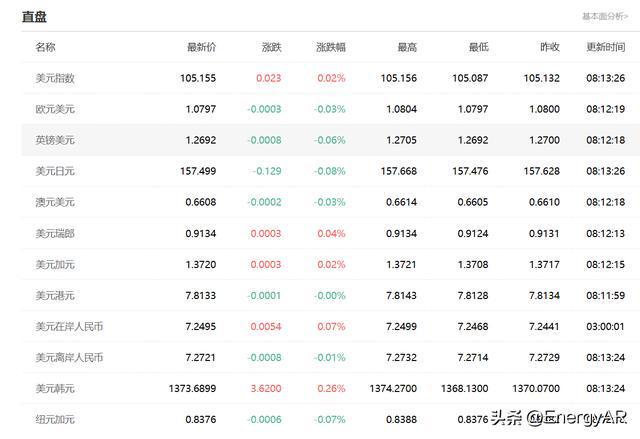Click percent change -0.00% for 美元港元
640x439 pixels.
[329, 295]
